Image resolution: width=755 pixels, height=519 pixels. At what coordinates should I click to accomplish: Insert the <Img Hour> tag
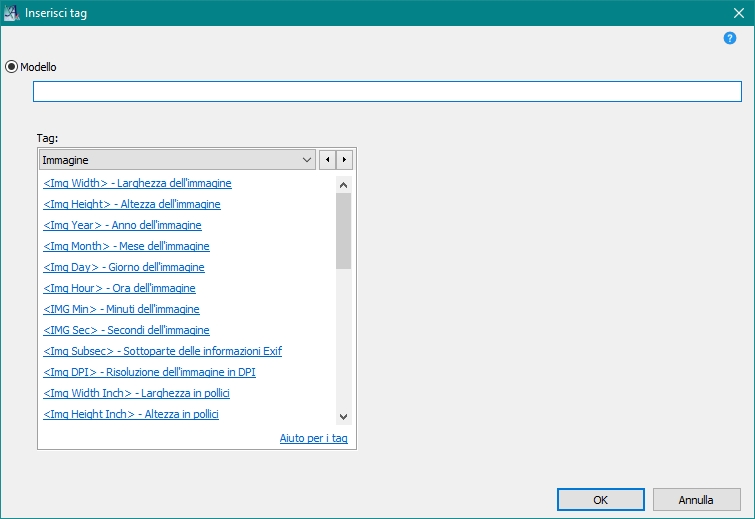click(x=119, y=288)
